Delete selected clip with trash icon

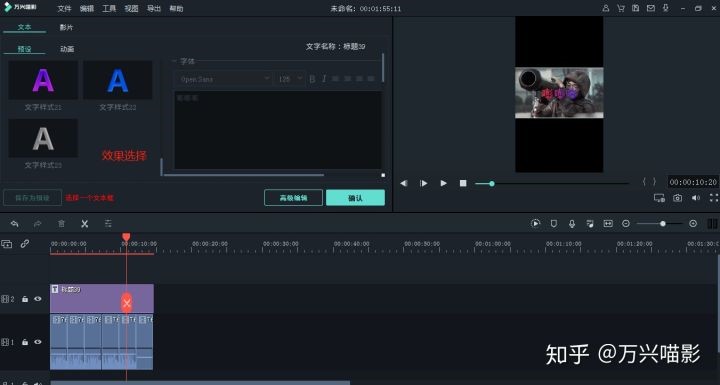pyautogui.click(x=61, y=224)
